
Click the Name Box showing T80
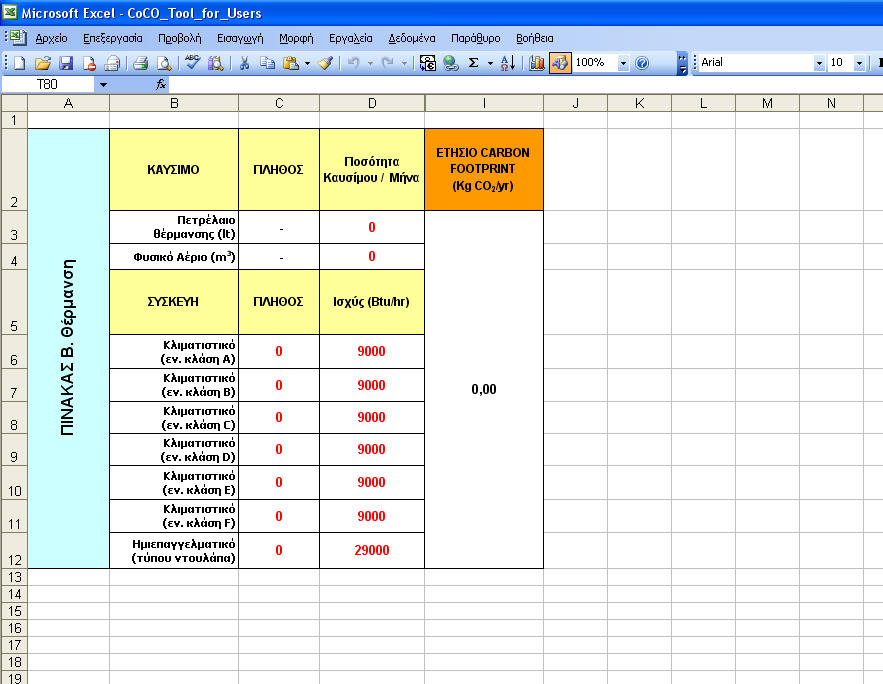(x=47, y=84)
